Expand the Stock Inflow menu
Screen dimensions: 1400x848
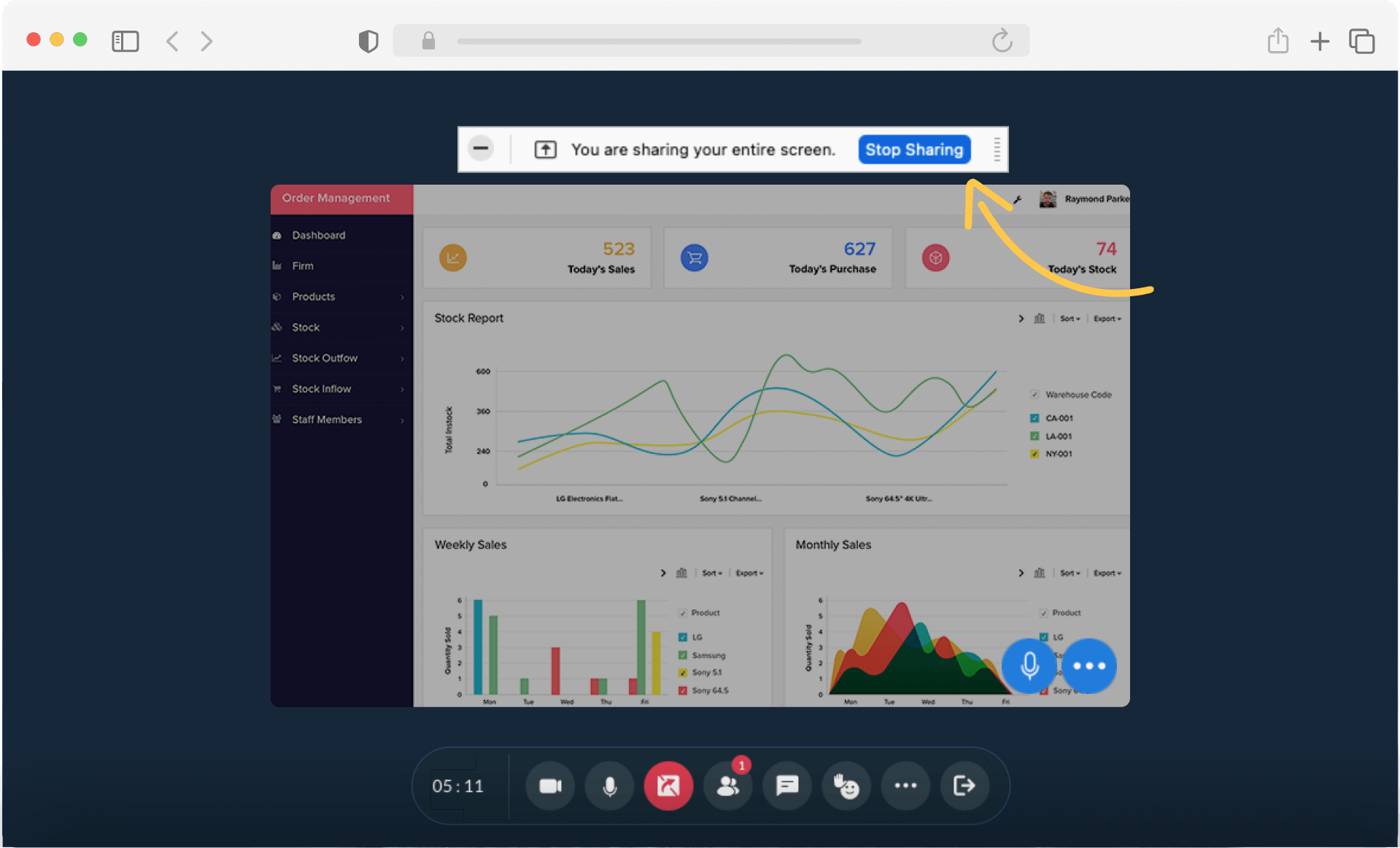click(341, 388)
